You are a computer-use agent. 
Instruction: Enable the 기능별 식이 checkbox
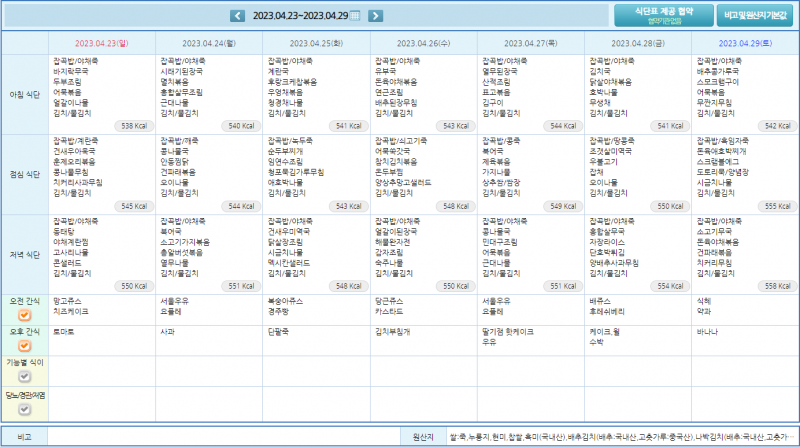[24, 376]
